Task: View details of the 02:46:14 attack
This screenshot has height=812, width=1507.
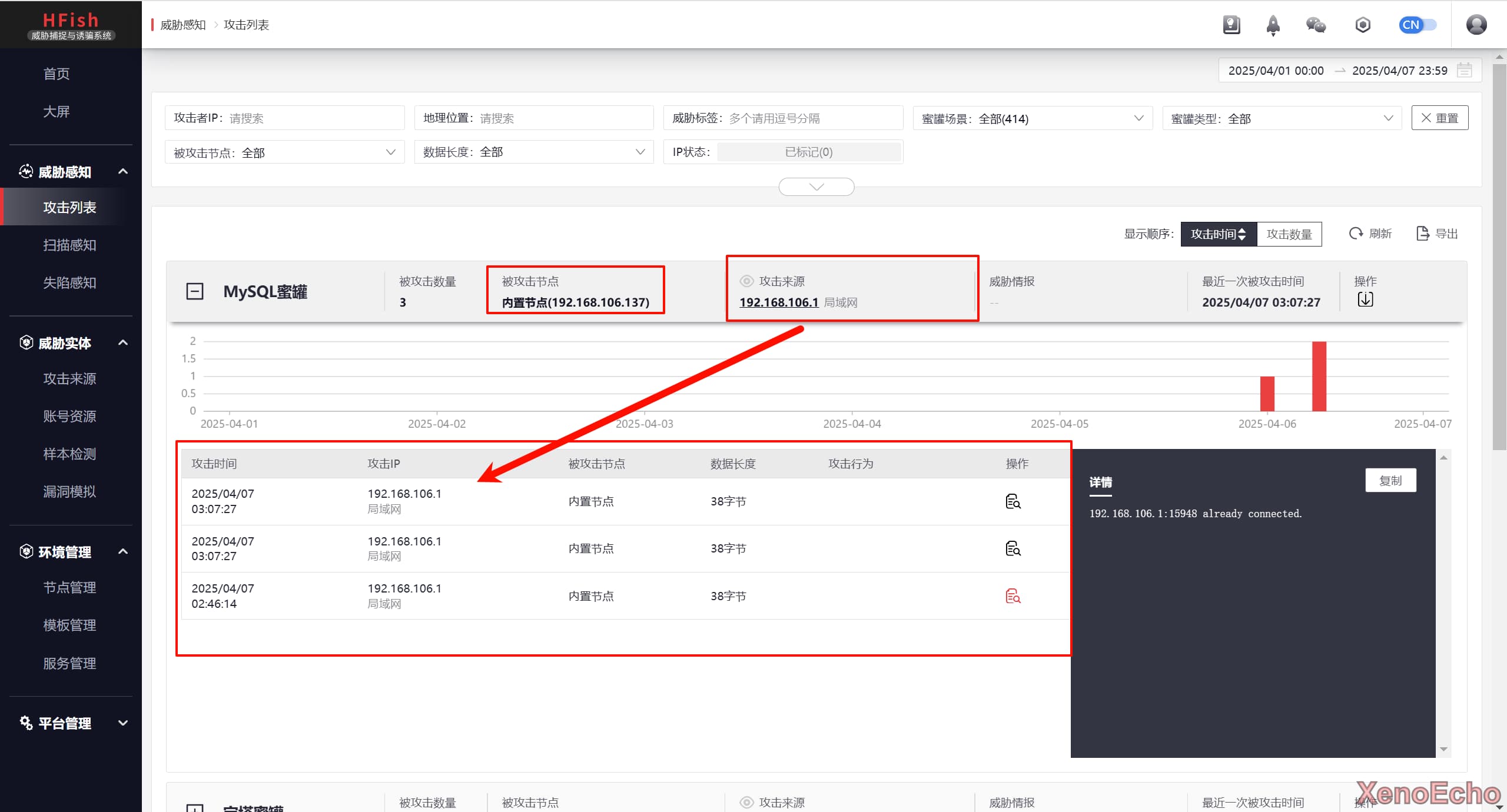Action: (x=1013, y=596)
